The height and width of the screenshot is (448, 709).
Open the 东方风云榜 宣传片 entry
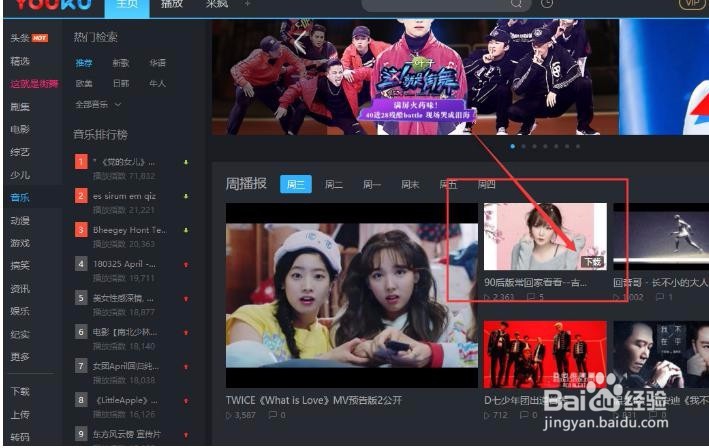[x=127, y=434]
